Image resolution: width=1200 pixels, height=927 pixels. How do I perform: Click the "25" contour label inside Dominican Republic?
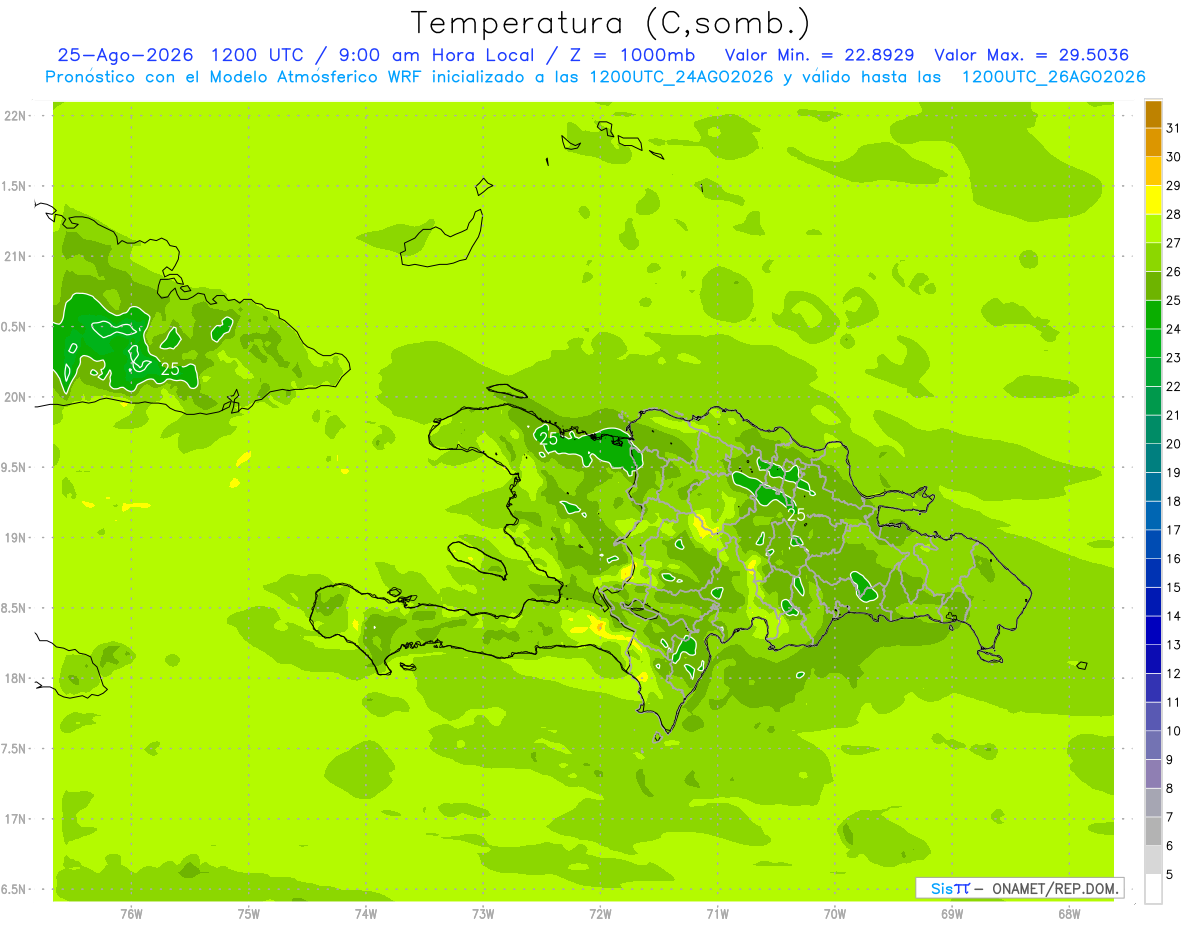[796, 515]
